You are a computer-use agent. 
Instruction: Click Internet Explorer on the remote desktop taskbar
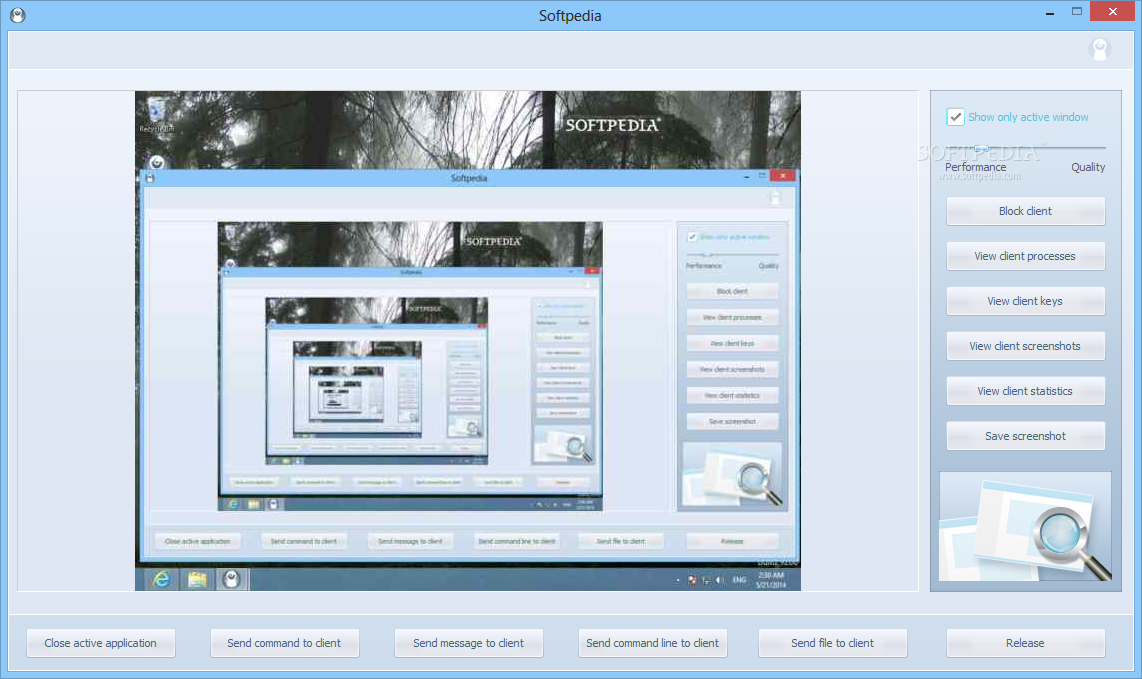tap(161, 579)
